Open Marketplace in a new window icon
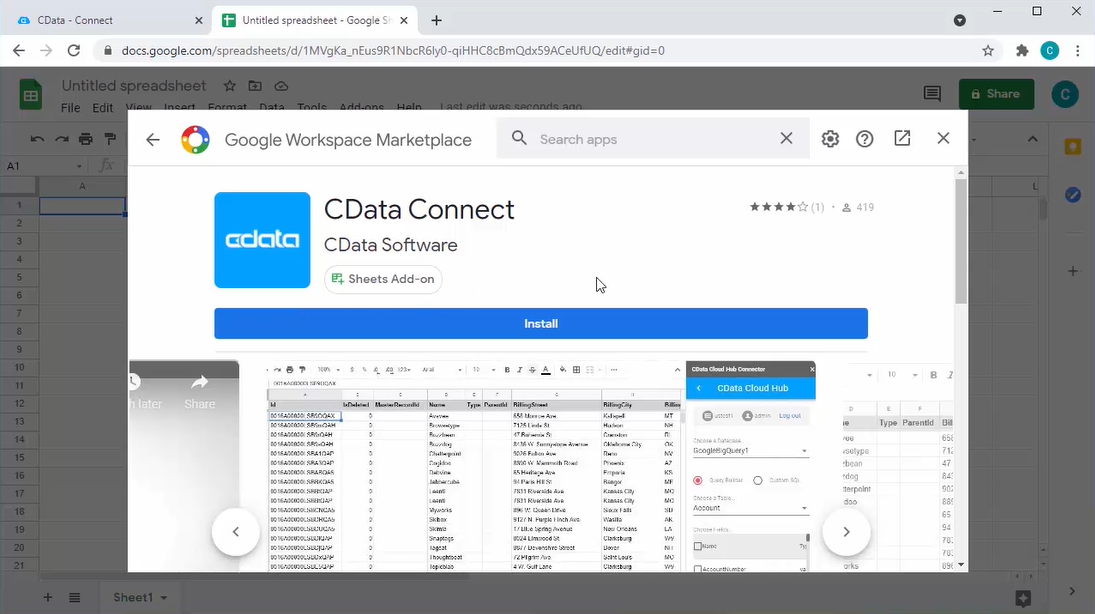This screenshot has height=614, width=1095. click(x=901, y=138)
